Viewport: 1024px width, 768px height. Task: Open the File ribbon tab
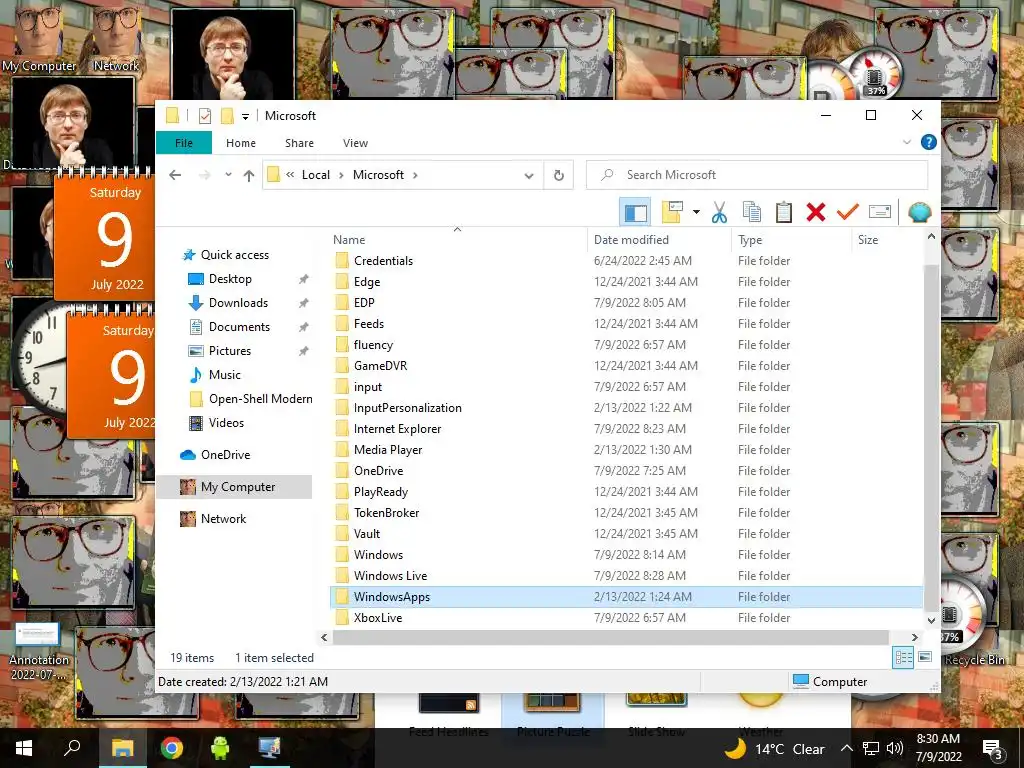tap(184, 142)
